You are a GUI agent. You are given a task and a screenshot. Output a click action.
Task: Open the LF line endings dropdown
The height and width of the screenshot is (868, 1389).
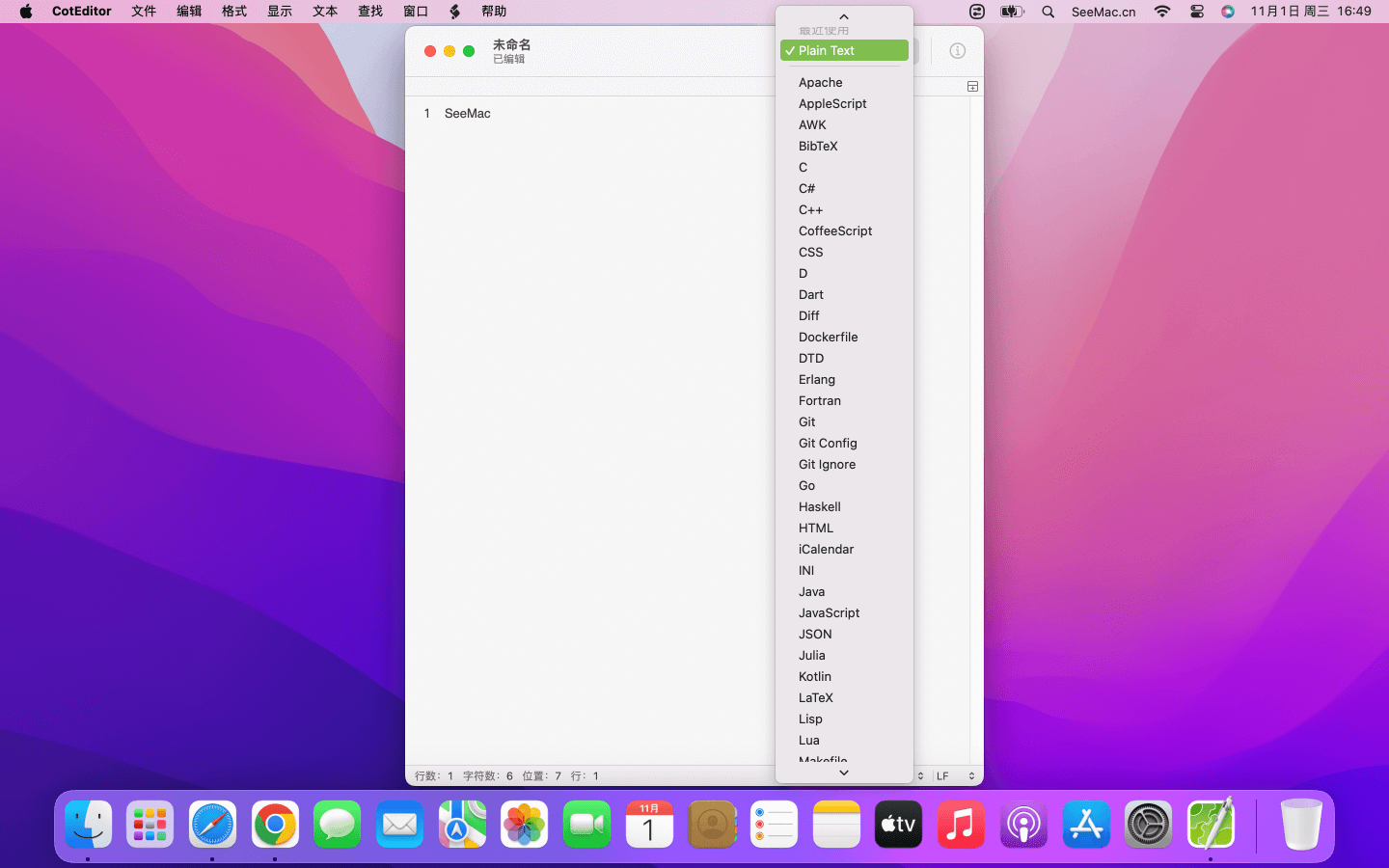coord(955,775)
